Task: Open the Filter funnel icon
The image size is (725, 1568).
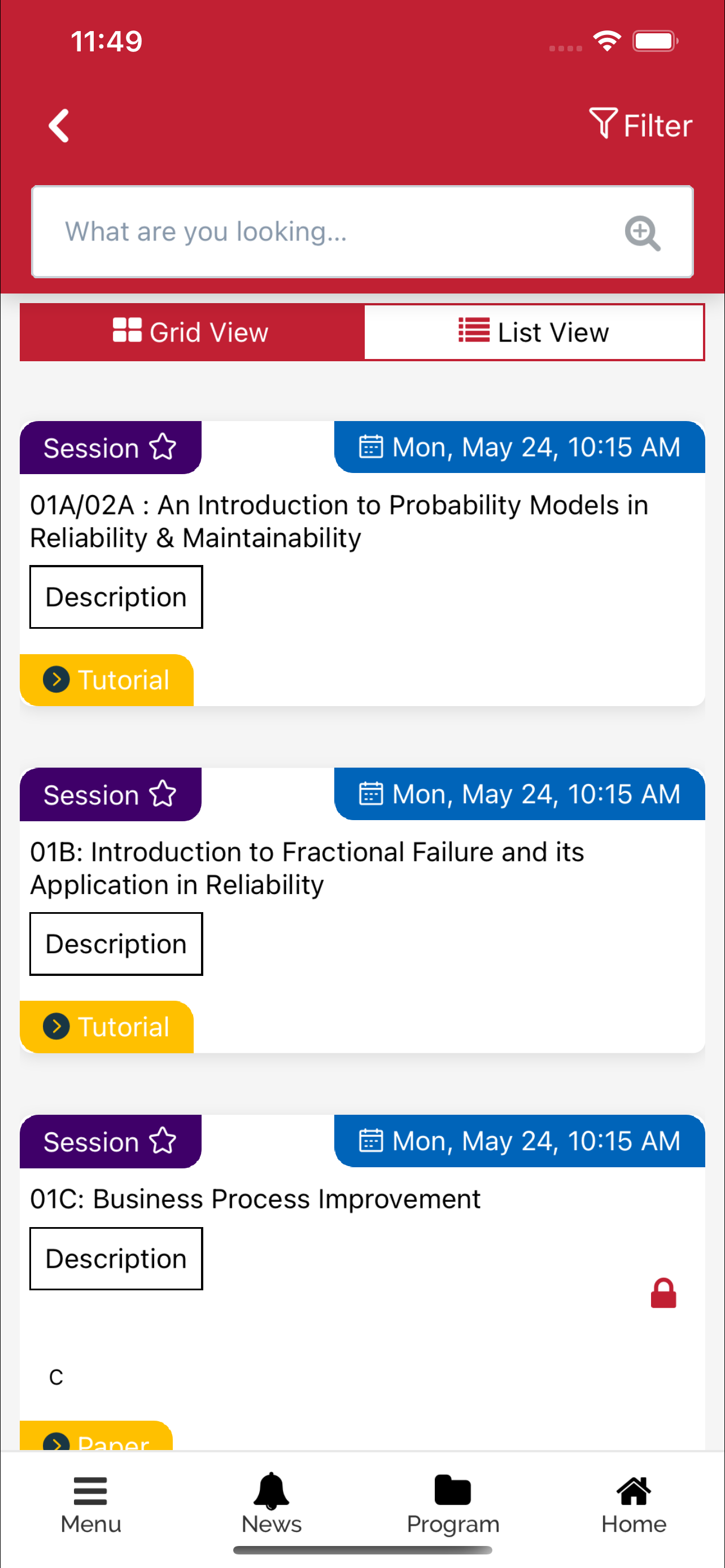Action: tap(603, 123)
